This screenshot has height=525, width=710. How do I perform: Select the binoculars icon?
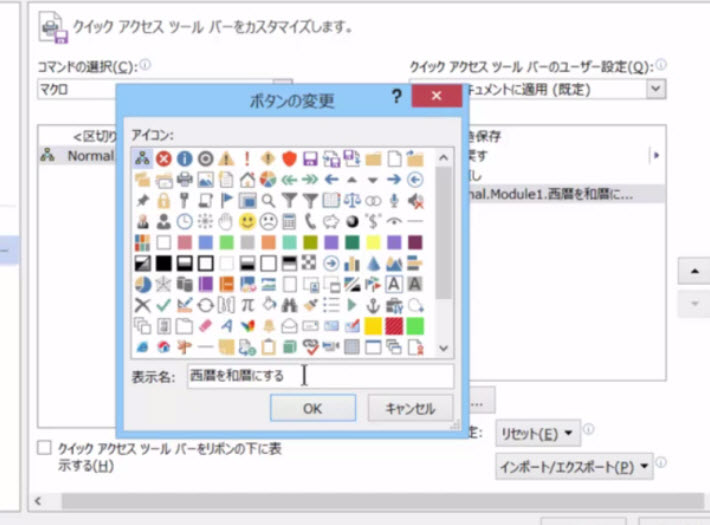tap(289, 305)
